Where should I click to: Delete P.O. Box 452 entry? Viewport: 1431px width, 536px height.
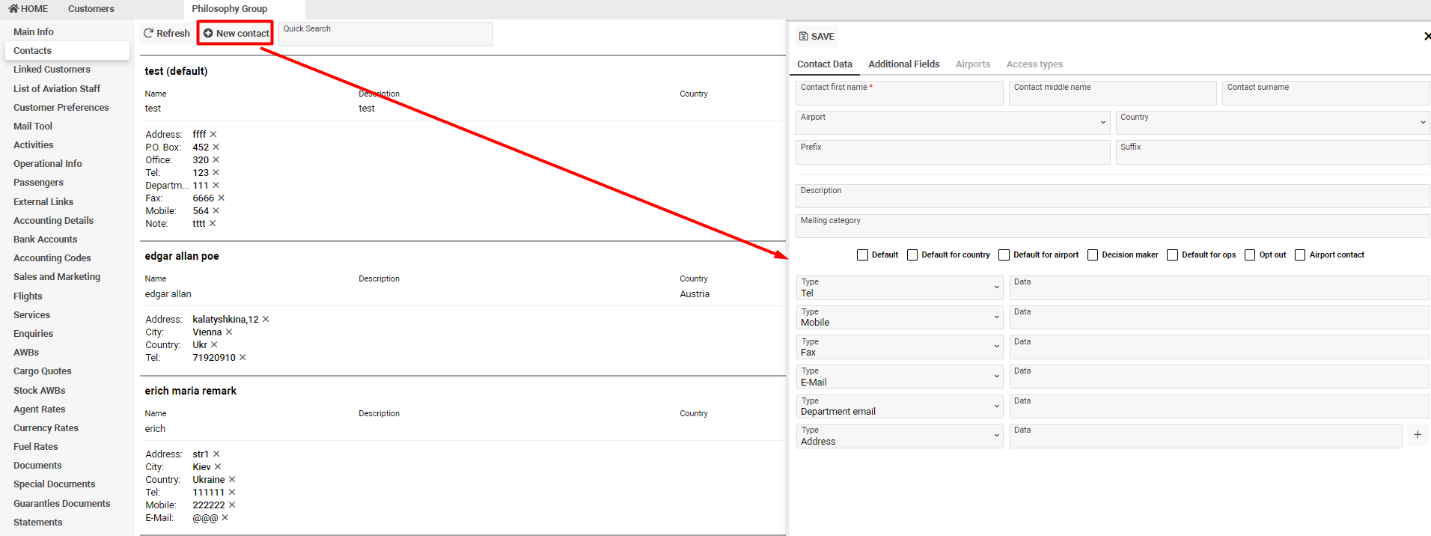point(217,147)
